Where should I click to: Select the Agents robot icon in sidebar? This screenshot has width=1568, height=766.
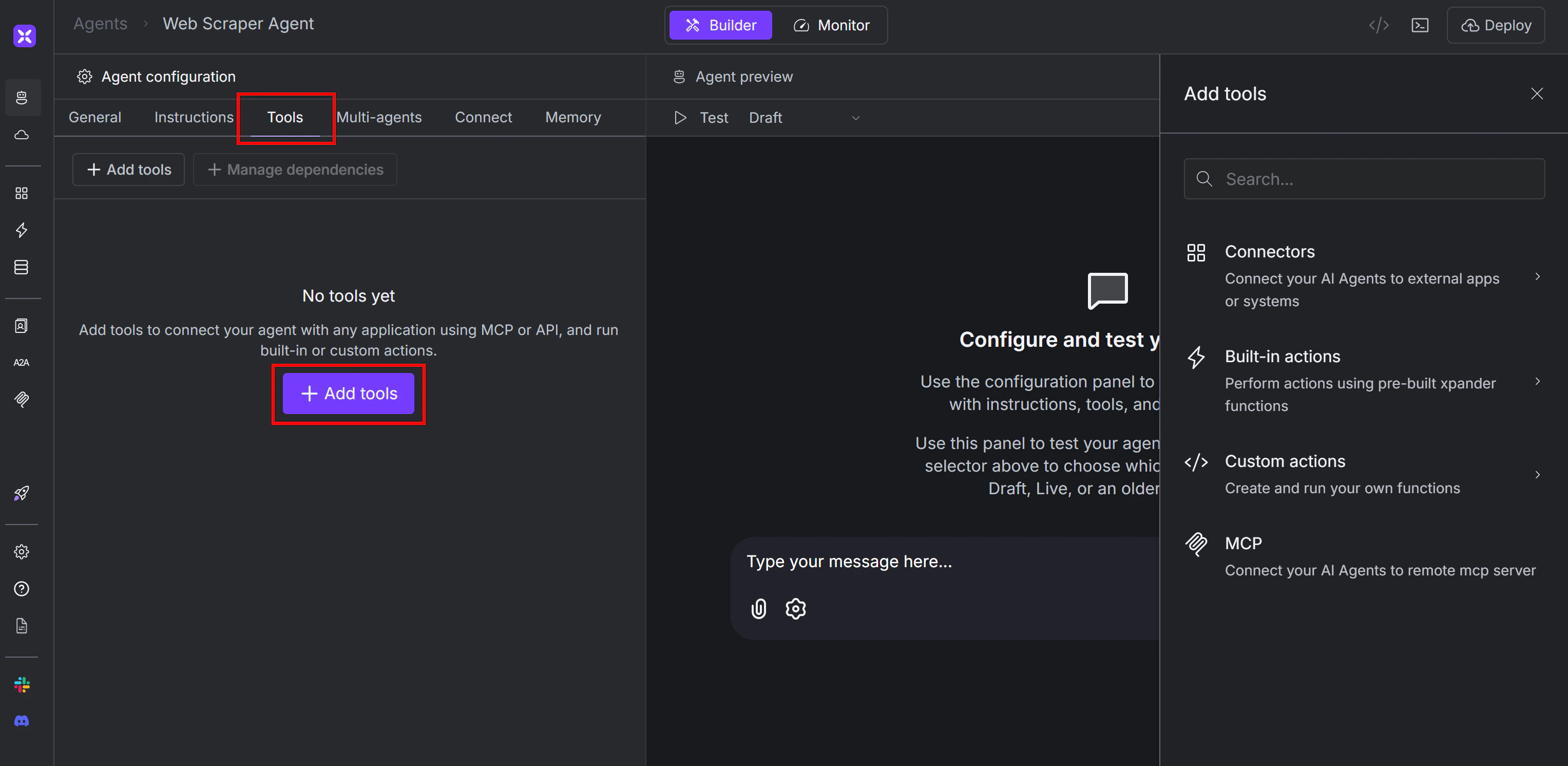23,98
